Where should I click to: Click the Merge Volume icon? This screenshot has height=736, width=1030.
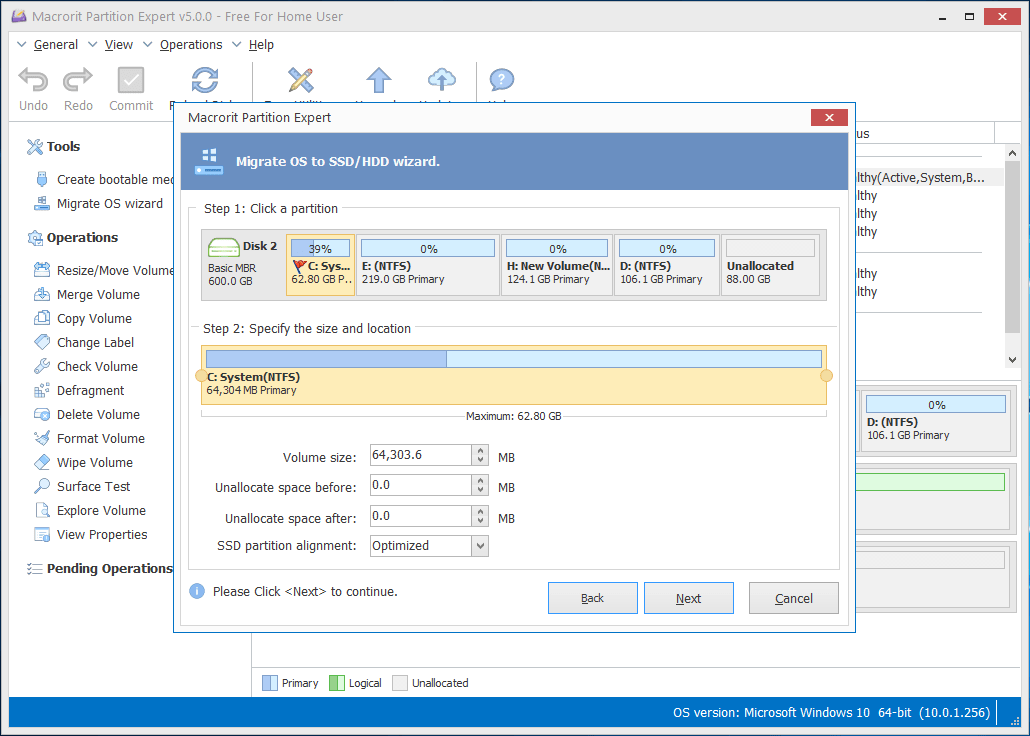42,294
